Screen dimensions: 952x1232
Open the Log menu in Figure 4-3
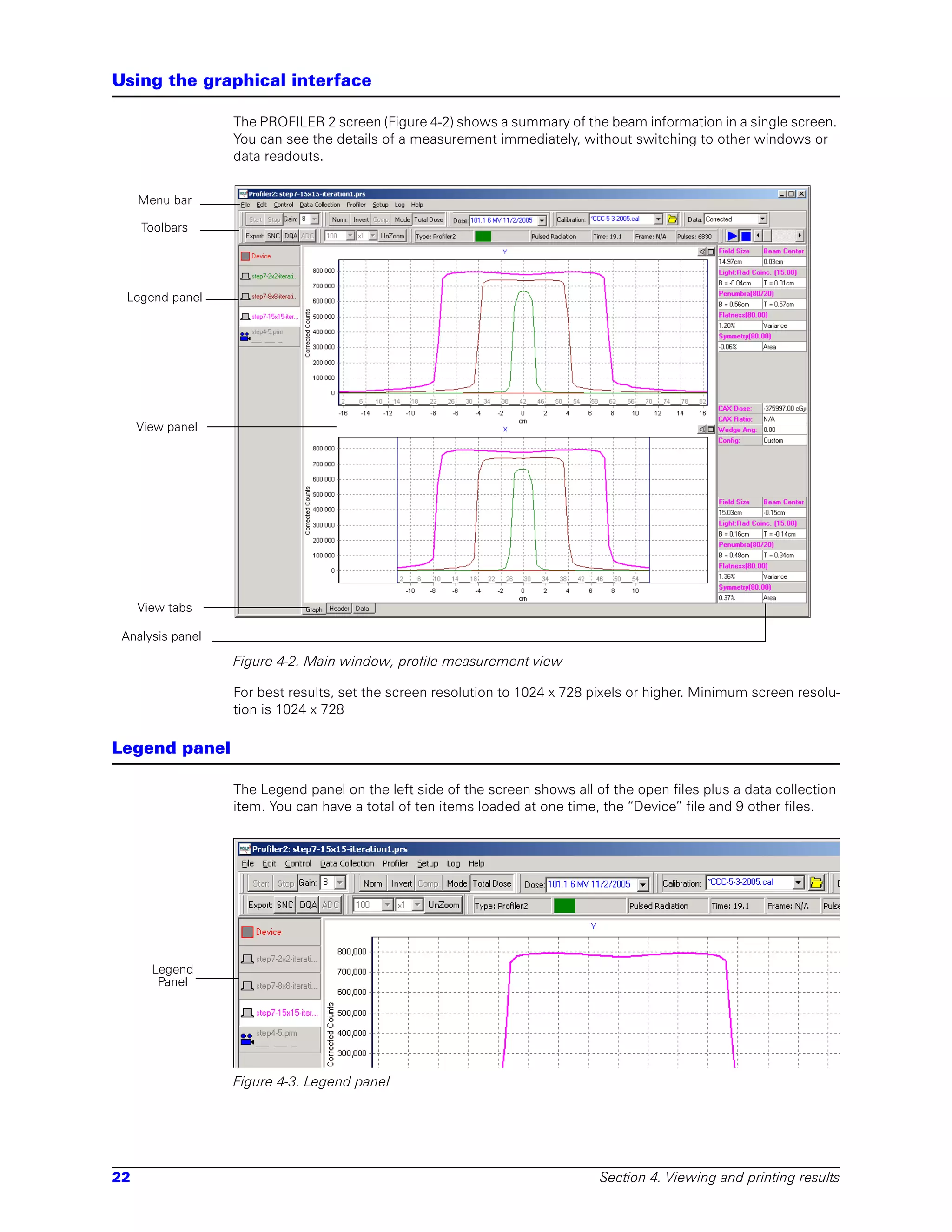coord(453,863)
